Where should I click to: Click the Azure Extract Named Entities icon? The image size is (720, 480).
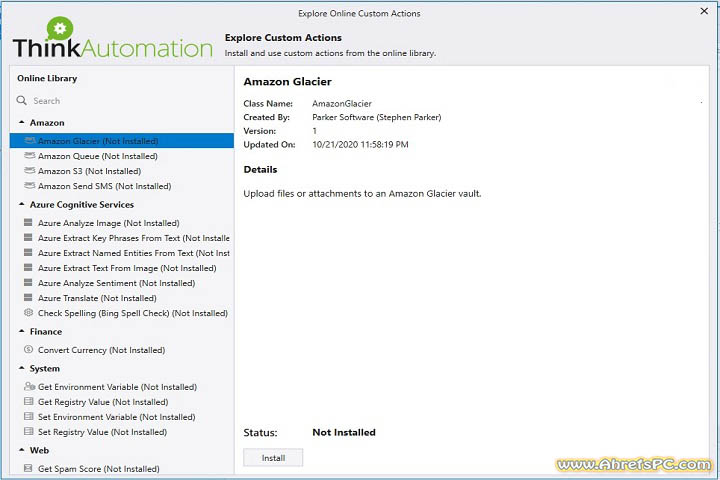click(x=28, y=253)
